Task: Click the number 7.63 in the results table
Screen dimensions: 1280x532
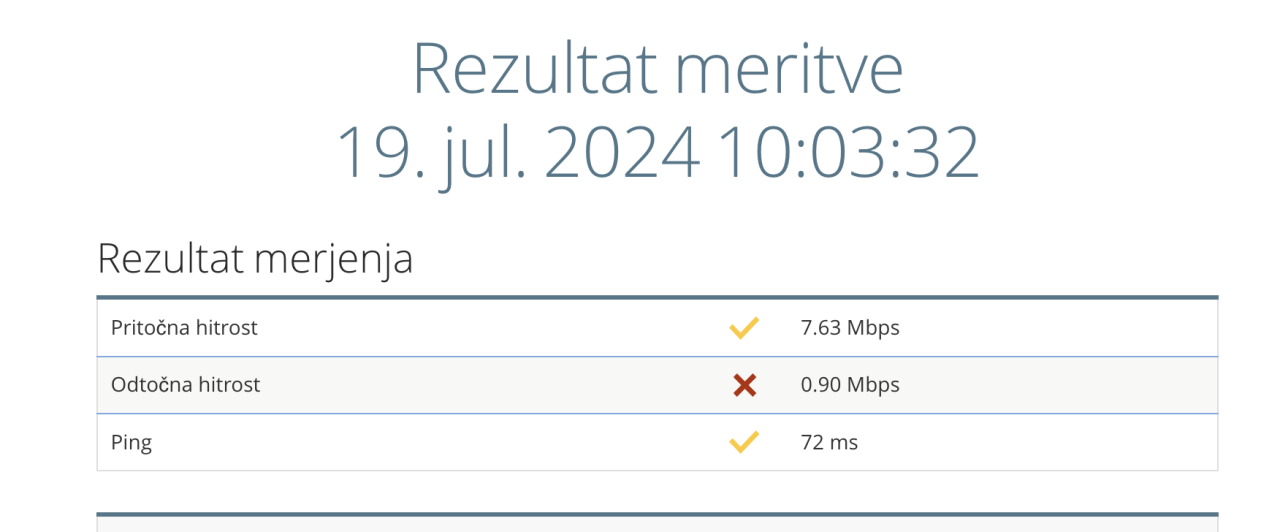Action: (x=821, y=328)
